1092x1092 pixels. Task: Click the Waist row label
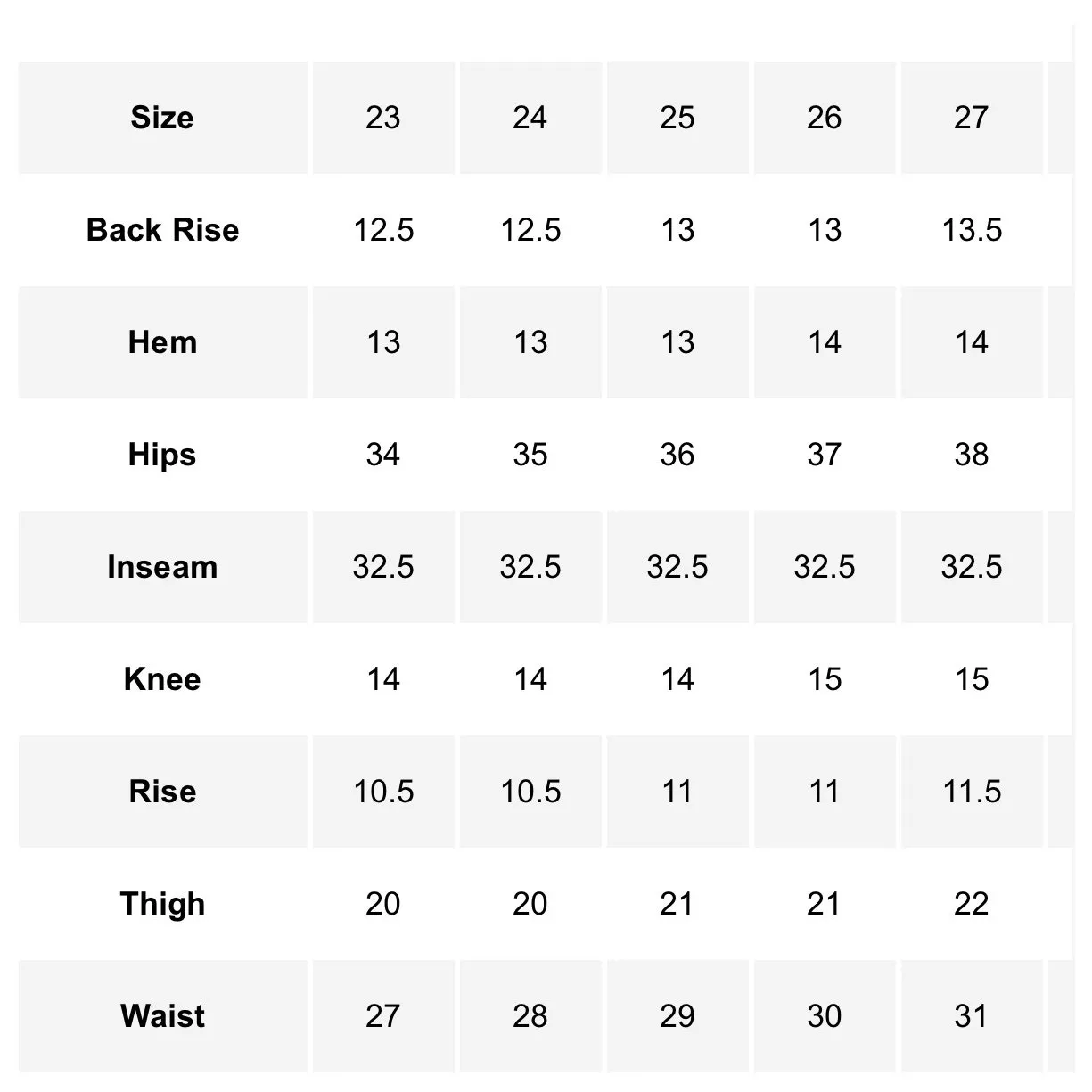click(162, 1016)
